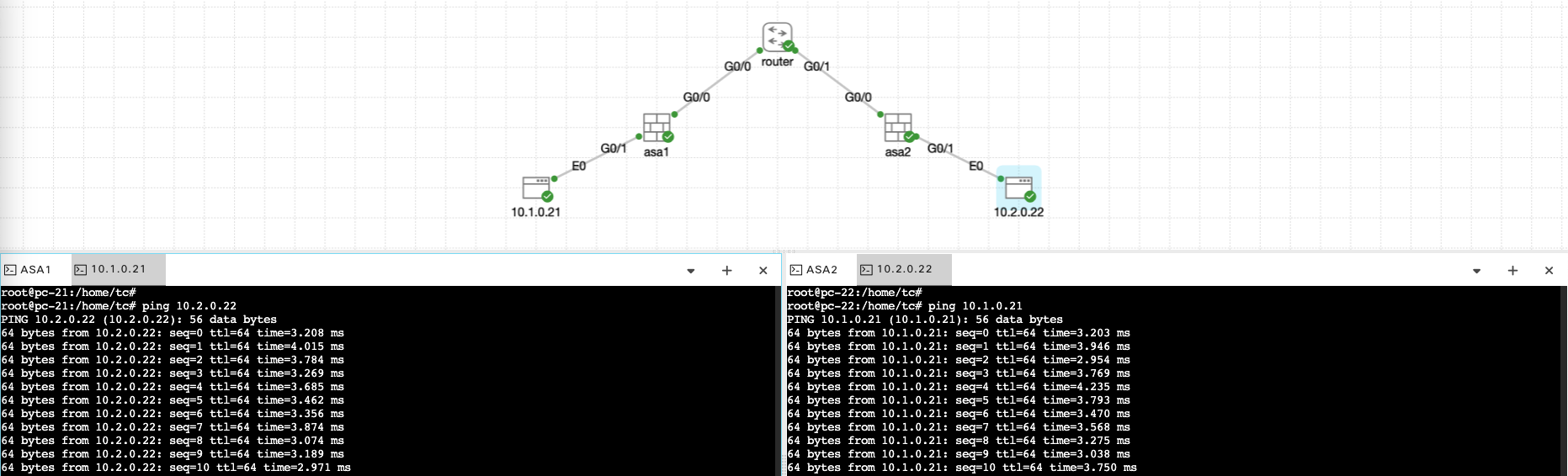
Task: Close the right terminal pane
Action: point(1549,271)
